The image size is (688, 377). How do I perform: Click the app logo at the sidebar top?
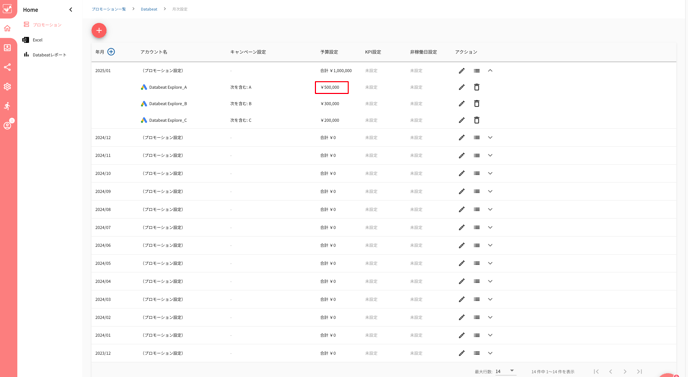(x=7, y=8)
